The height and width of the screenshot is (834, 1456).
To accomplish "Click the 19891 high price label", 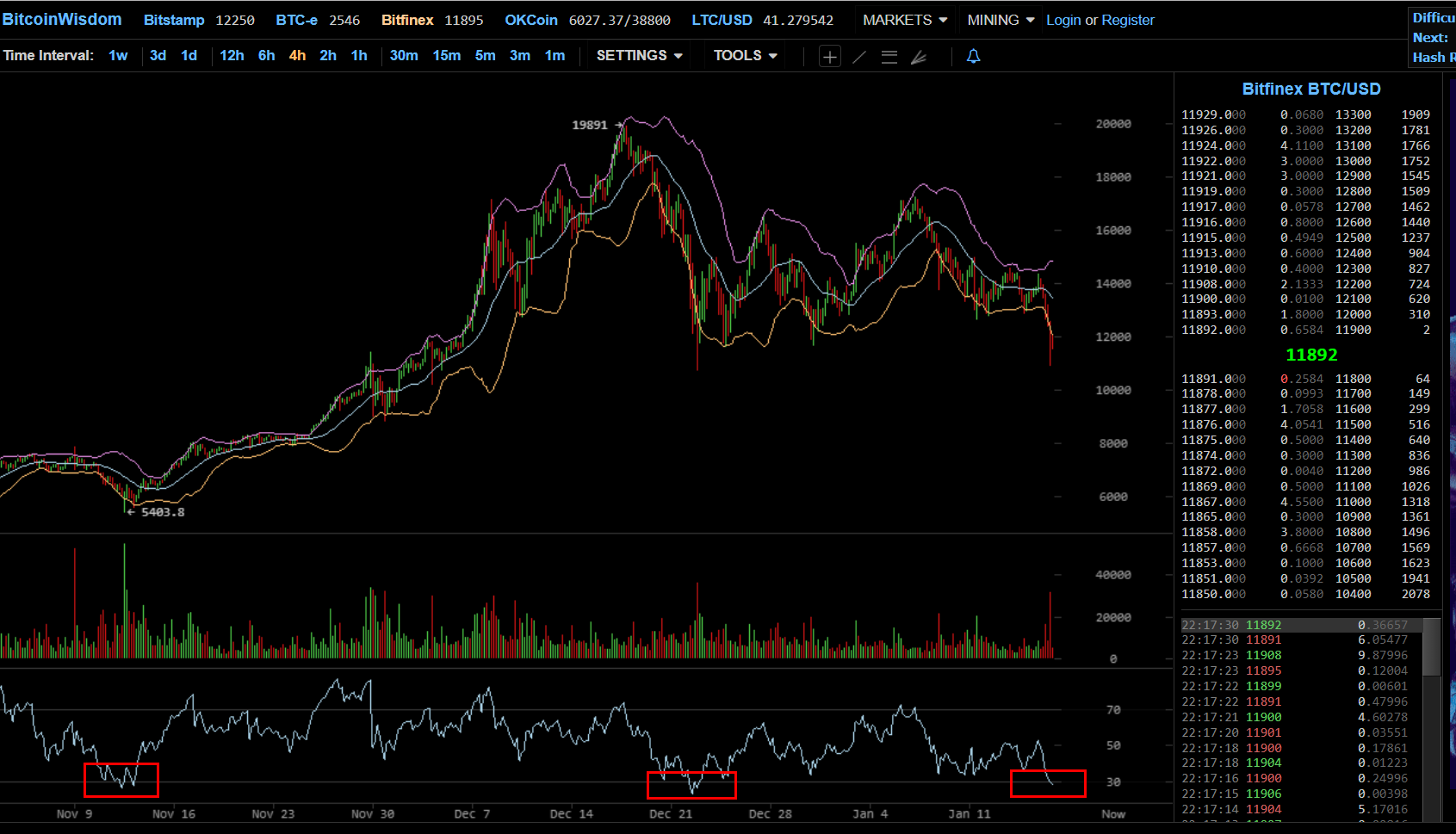I will coord(590,125).
